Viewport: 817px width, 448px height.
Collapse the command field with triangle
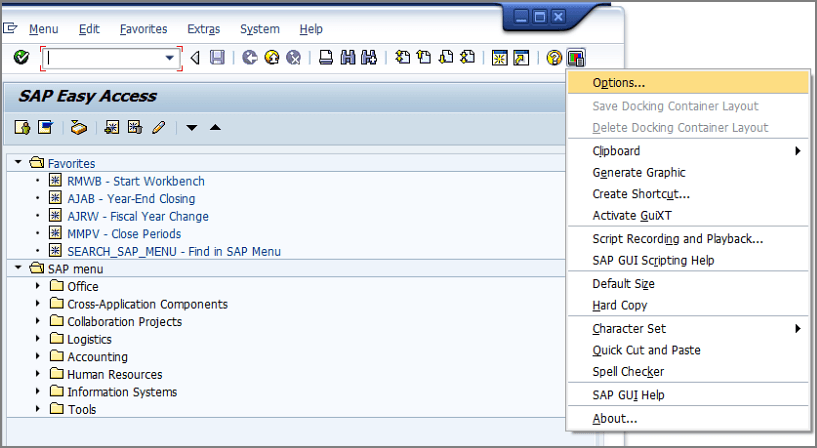(x=195, y=57)
